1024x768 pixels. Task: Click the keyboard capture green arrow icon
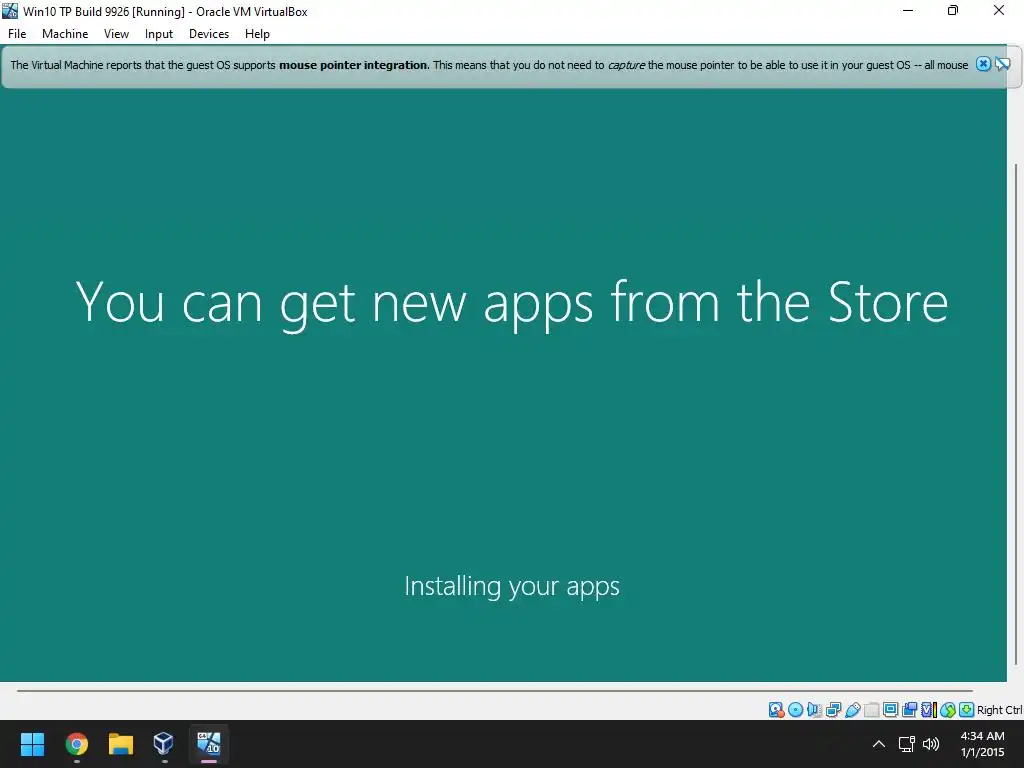point(967,710)
